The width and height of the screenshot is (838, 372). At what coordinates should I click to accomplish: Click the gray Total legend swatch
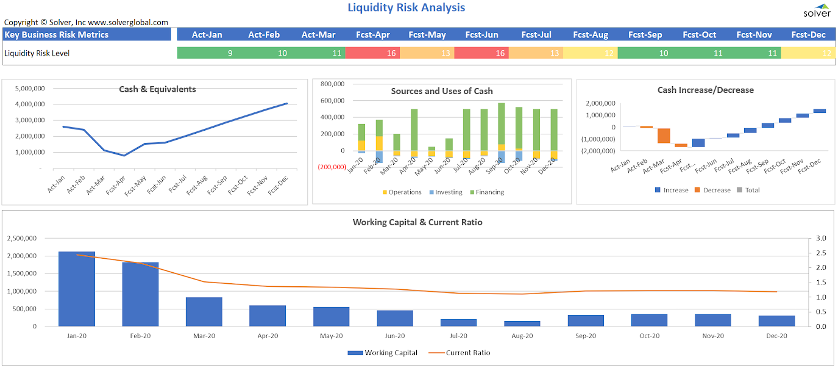[x=740, y=190]
